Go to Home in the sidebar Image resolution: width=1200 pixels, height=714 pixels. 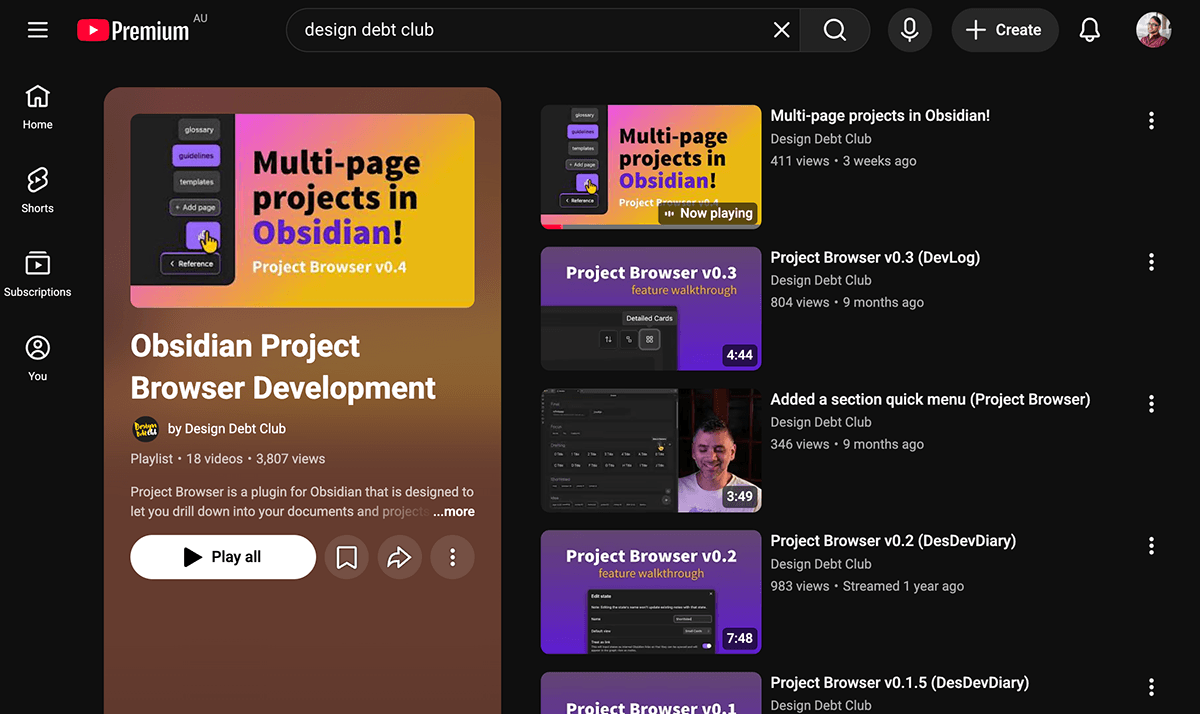pyautogui.click(x=38, y=108)
